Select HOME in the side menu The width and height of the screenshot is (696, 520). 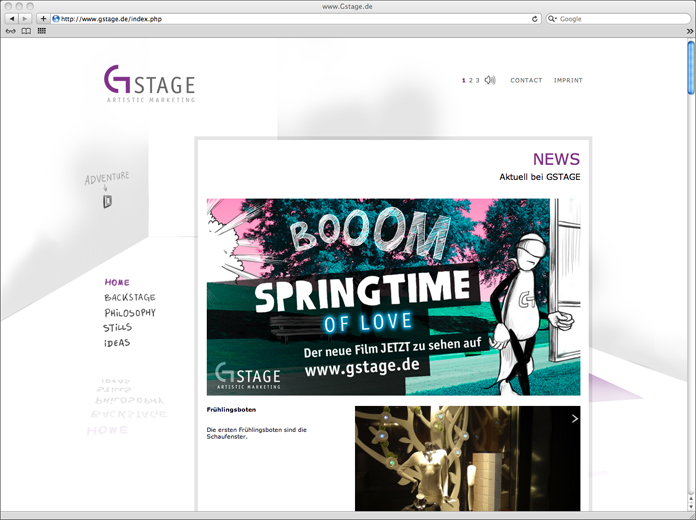pyautogui.click(x=117, y=282)
